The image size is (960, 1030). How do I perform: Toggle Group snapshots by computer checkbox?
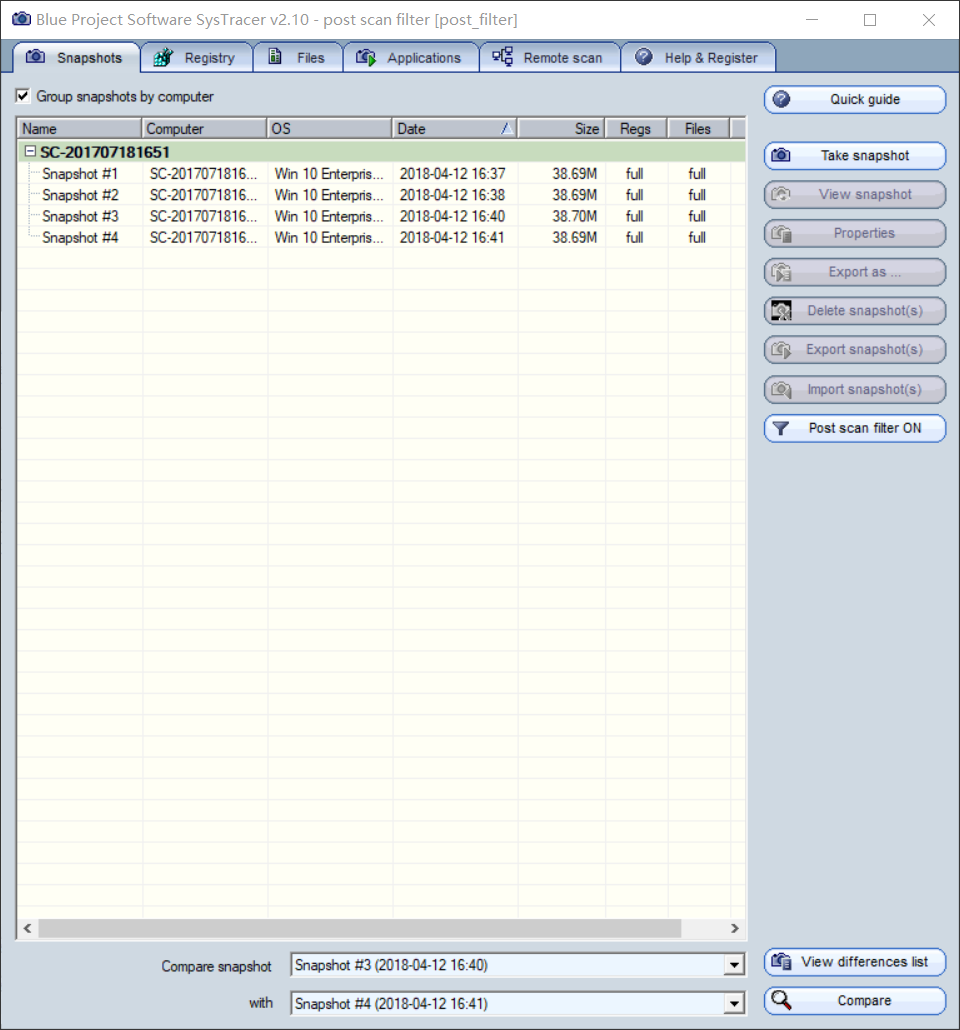(23, 96)
